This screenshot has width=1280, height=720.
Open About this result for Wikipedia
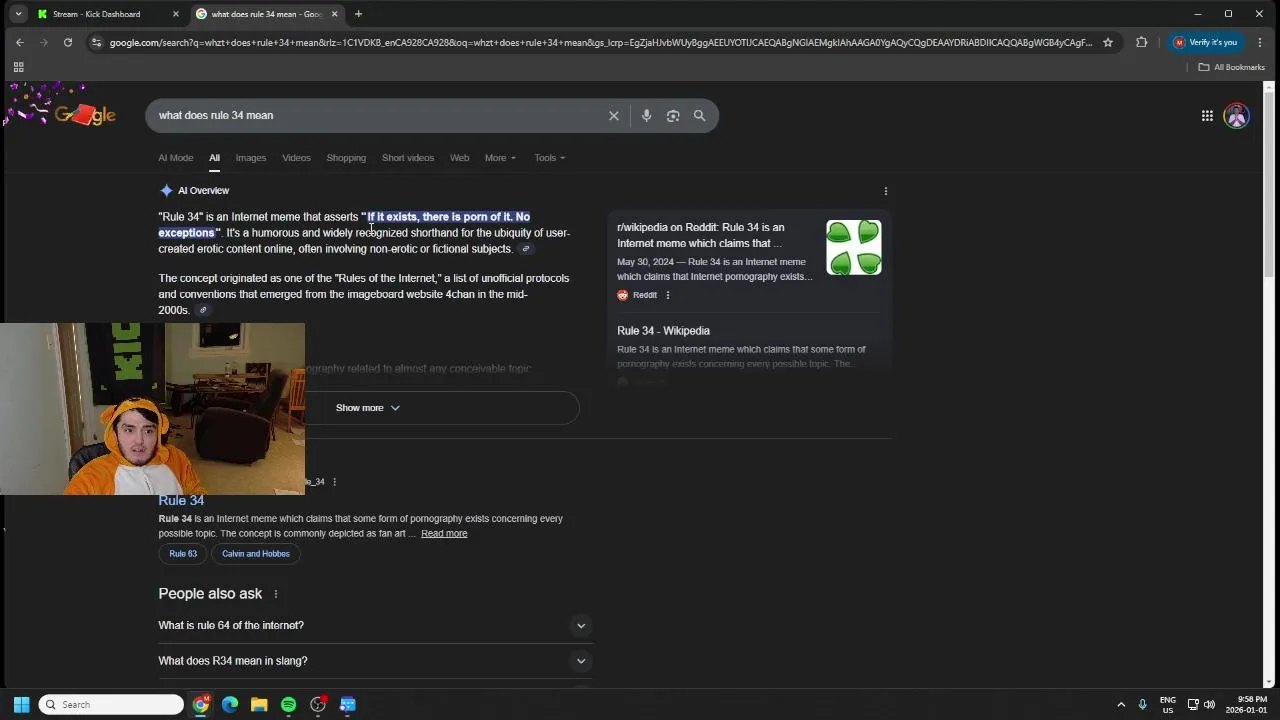click(334, 482)
